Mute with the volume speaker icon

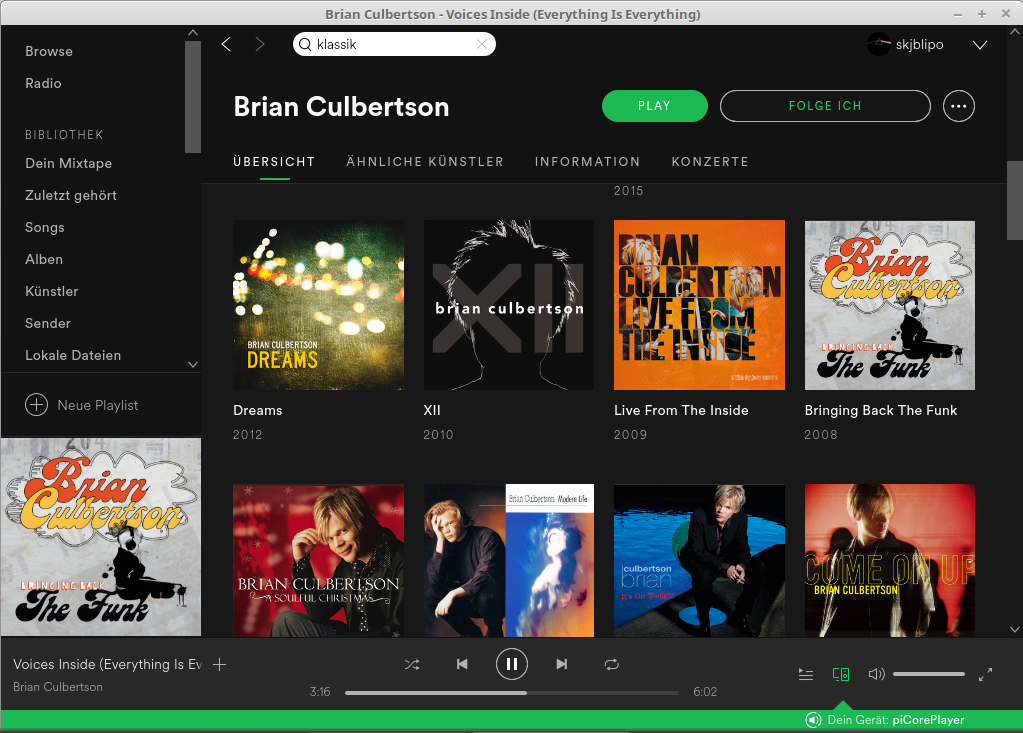pos(876,674)
